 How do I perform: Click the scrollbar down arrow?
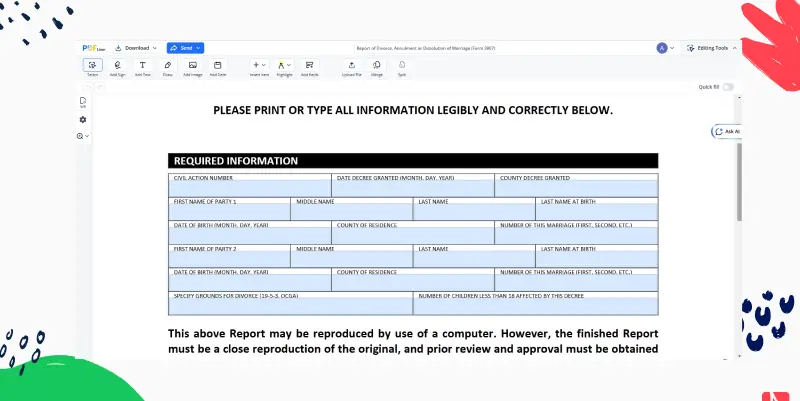click(739, 357)
